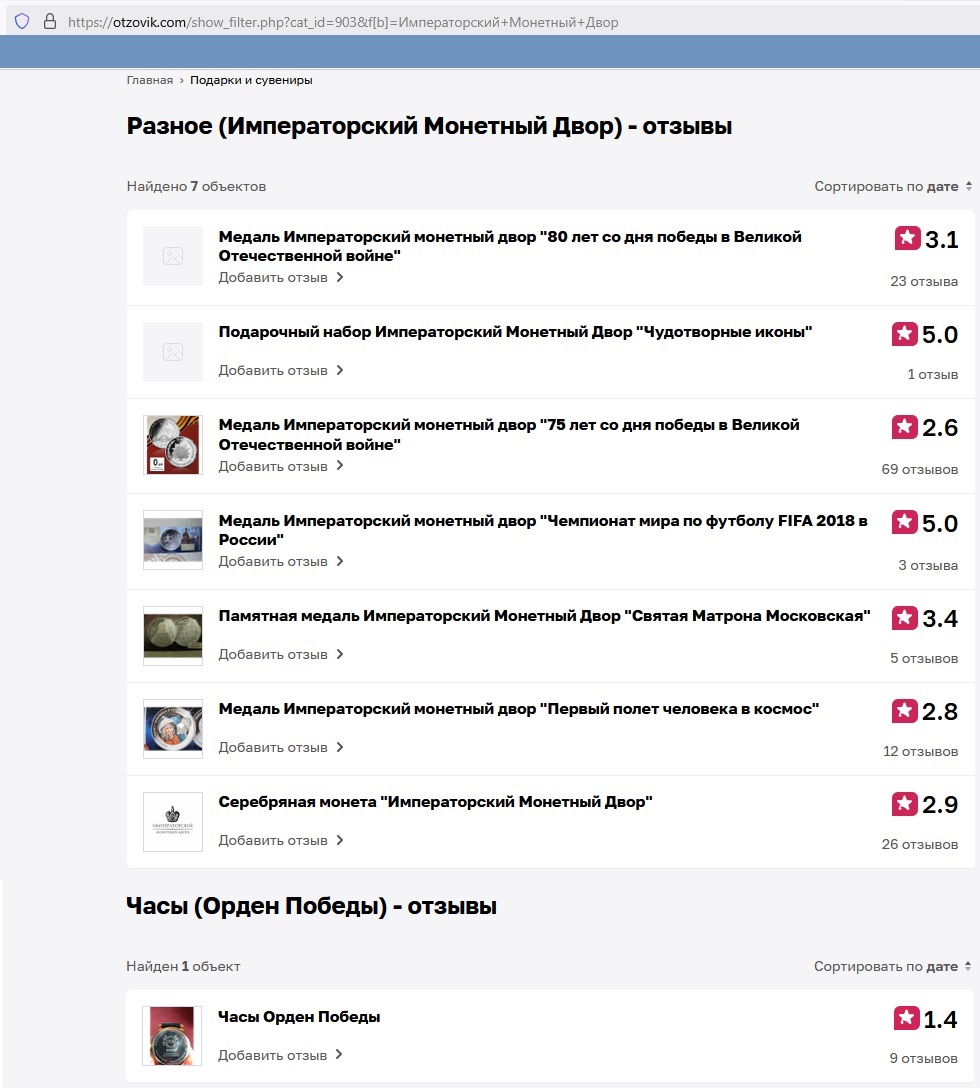Click thumbnail of the FIFA 2018 medal

click(x=173, y=540)
